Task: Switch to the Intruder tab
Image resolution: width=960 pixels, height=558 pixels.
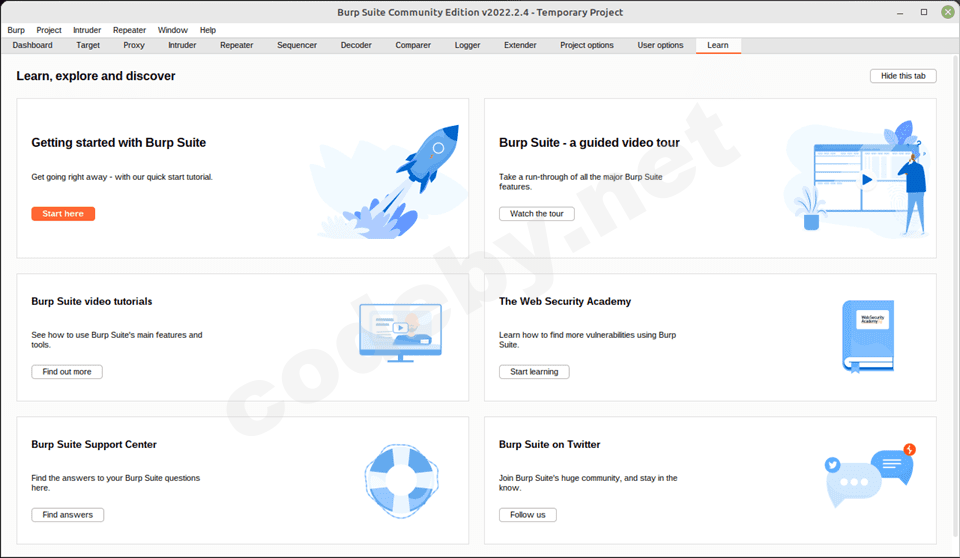Action: tap(182, 45)
